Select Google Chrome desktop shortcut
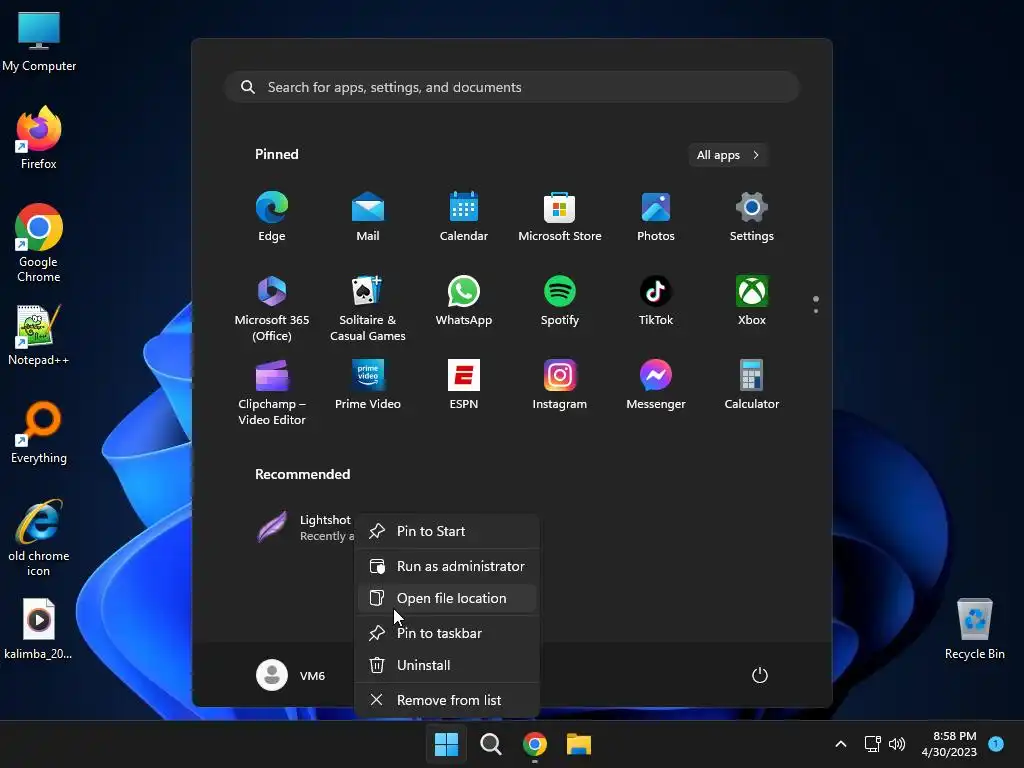 click(39, 243)
